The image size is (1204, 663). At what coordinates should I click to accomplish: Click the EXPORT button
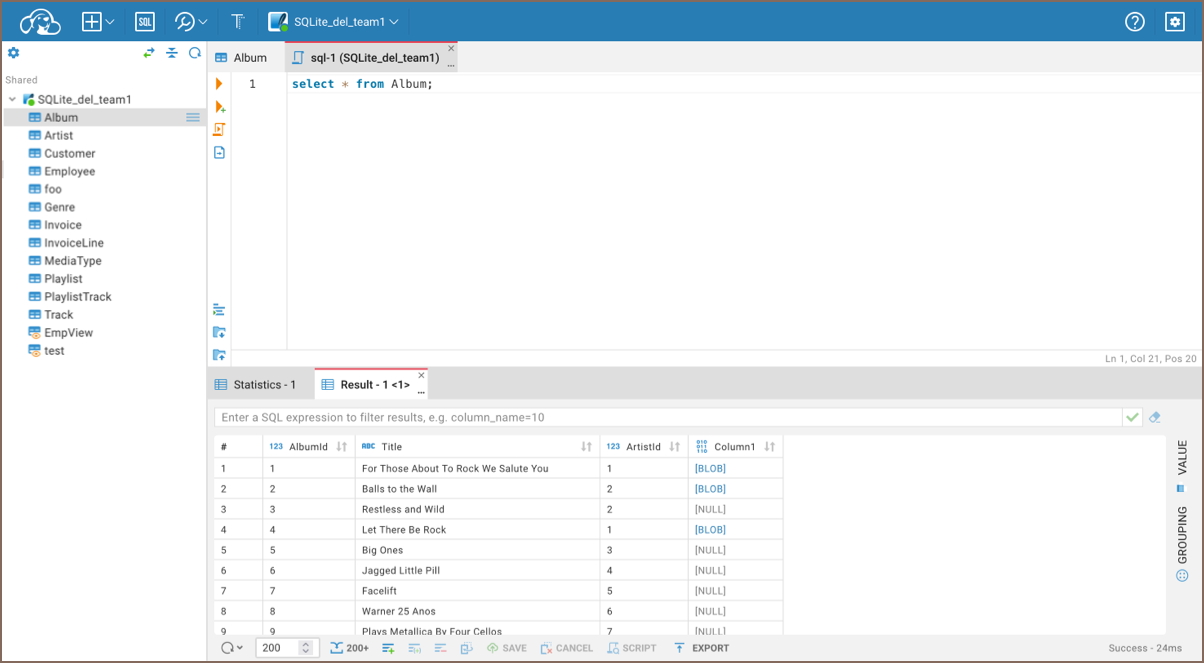[701, 648]
